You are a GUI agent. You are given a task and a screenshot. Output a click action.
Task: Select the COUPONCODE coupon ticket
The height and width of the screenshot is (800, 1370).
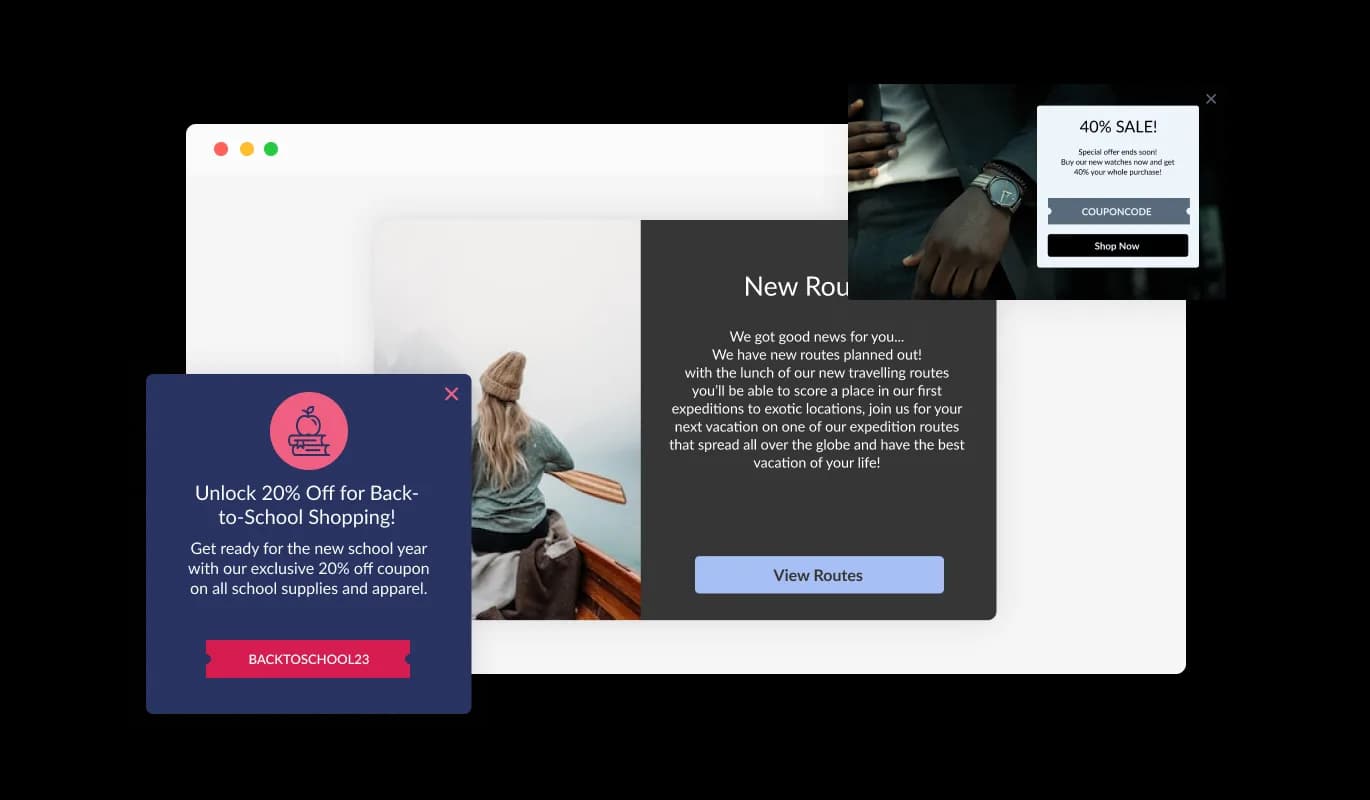point(1117,212)
